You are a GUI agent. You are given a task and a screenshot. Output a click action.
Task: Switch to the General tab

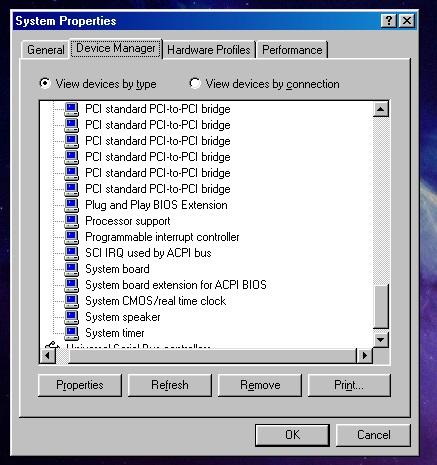click(x=46, y=50)
